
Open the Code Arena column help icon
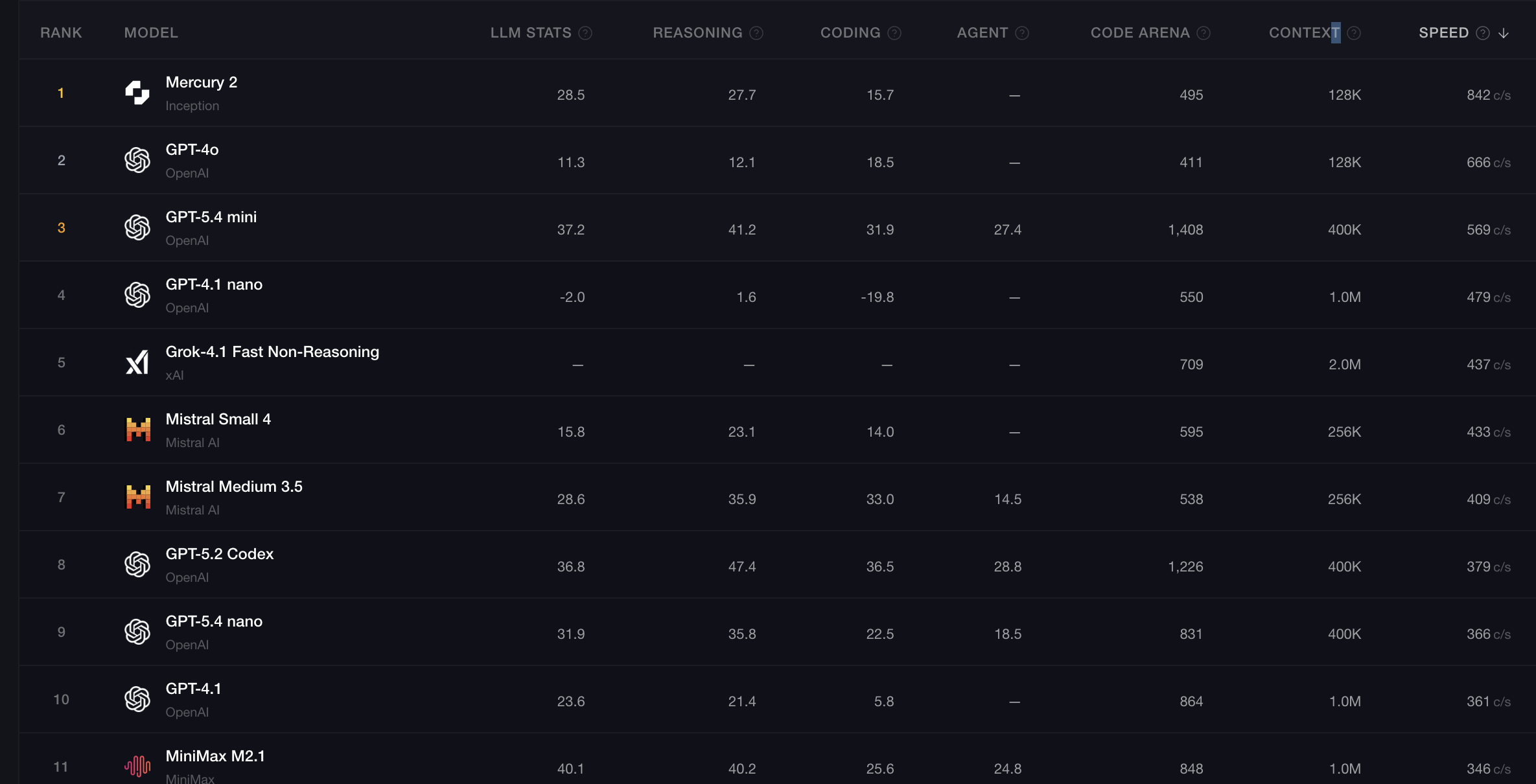[x=1204, y=33]
